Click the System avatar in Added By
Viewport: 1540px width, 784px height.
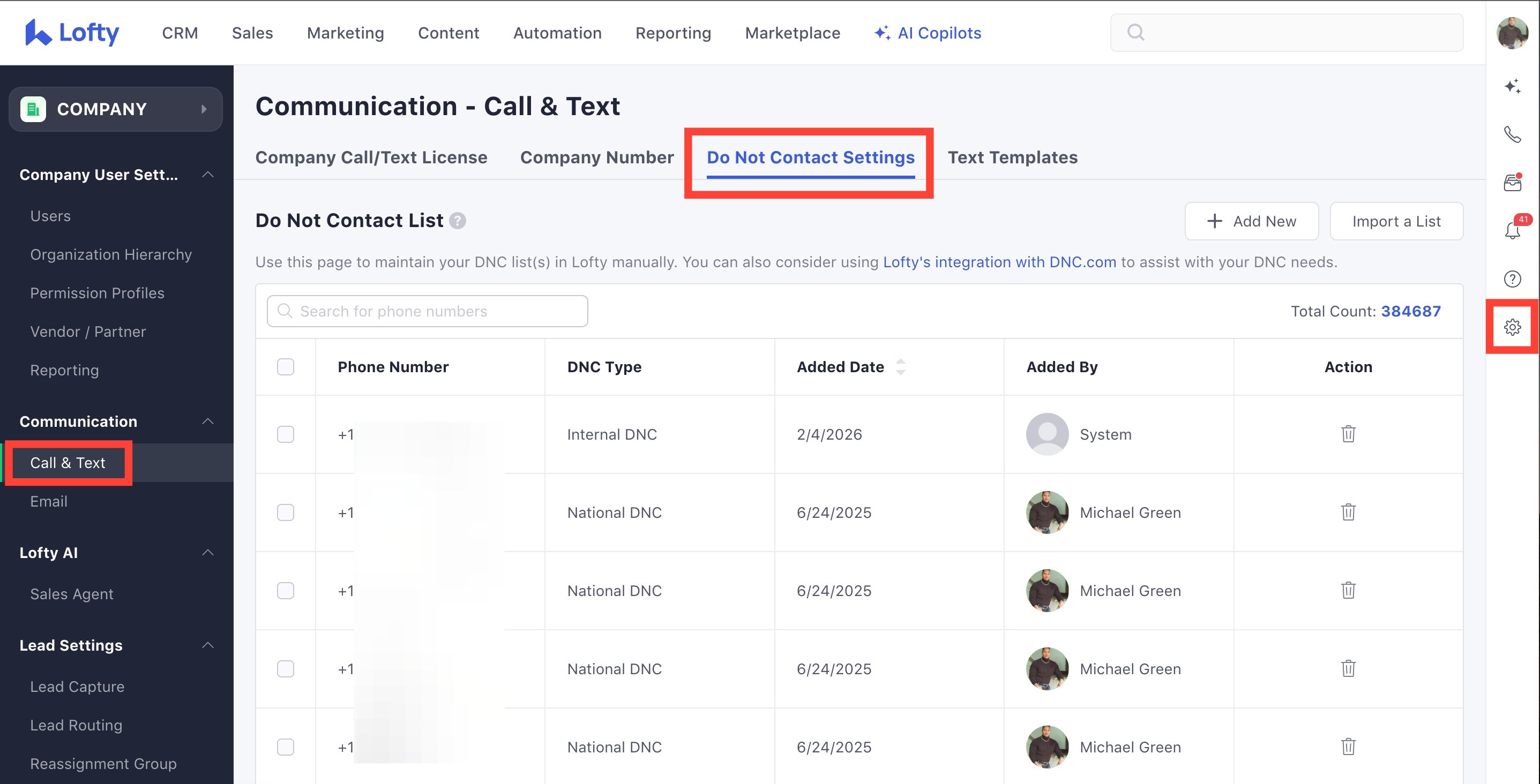(1048, 434)
